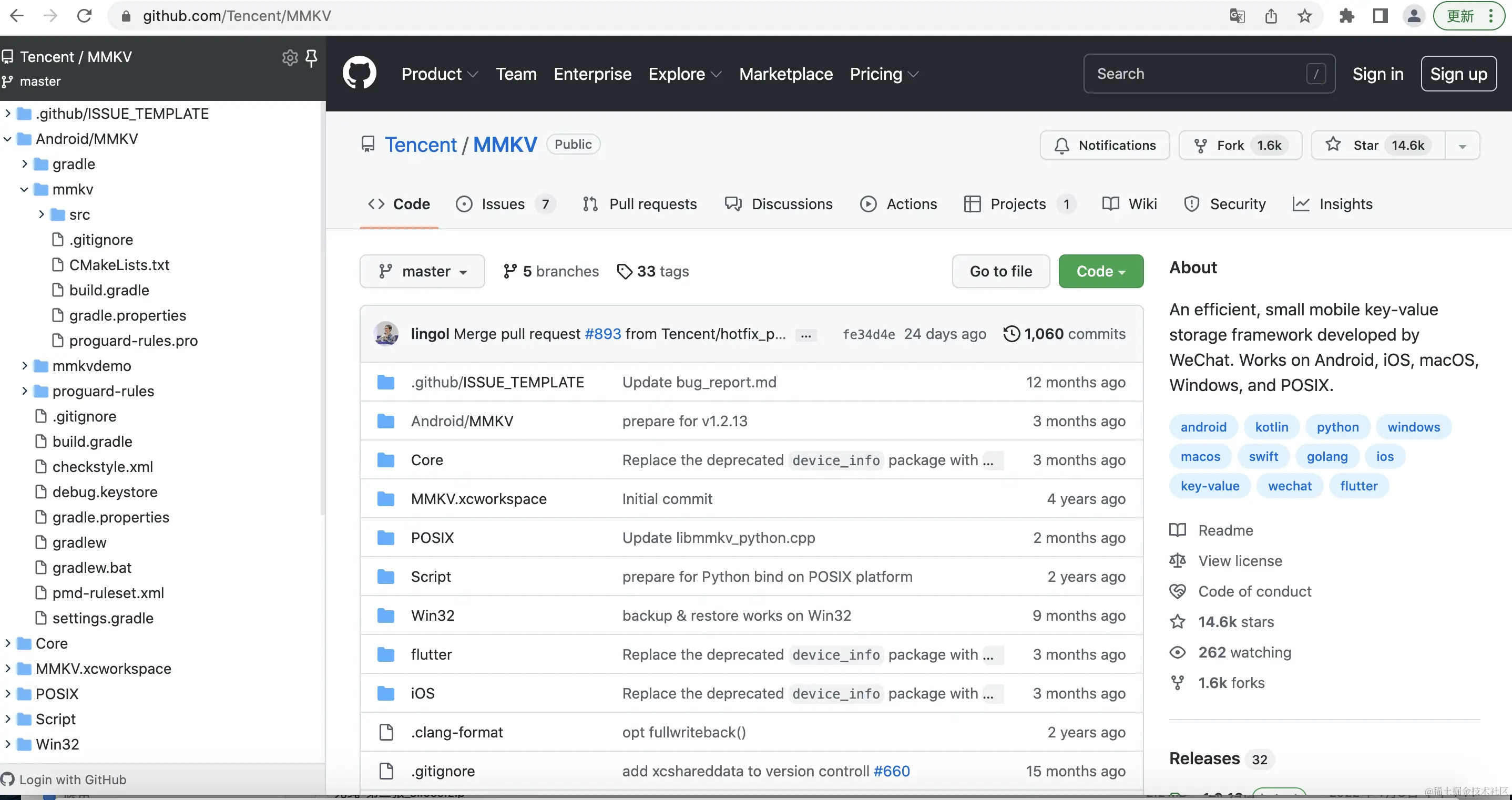Expand the mmkvdemo folder in tree
This screenshot has height=800, width=1512.
[25, 366]
